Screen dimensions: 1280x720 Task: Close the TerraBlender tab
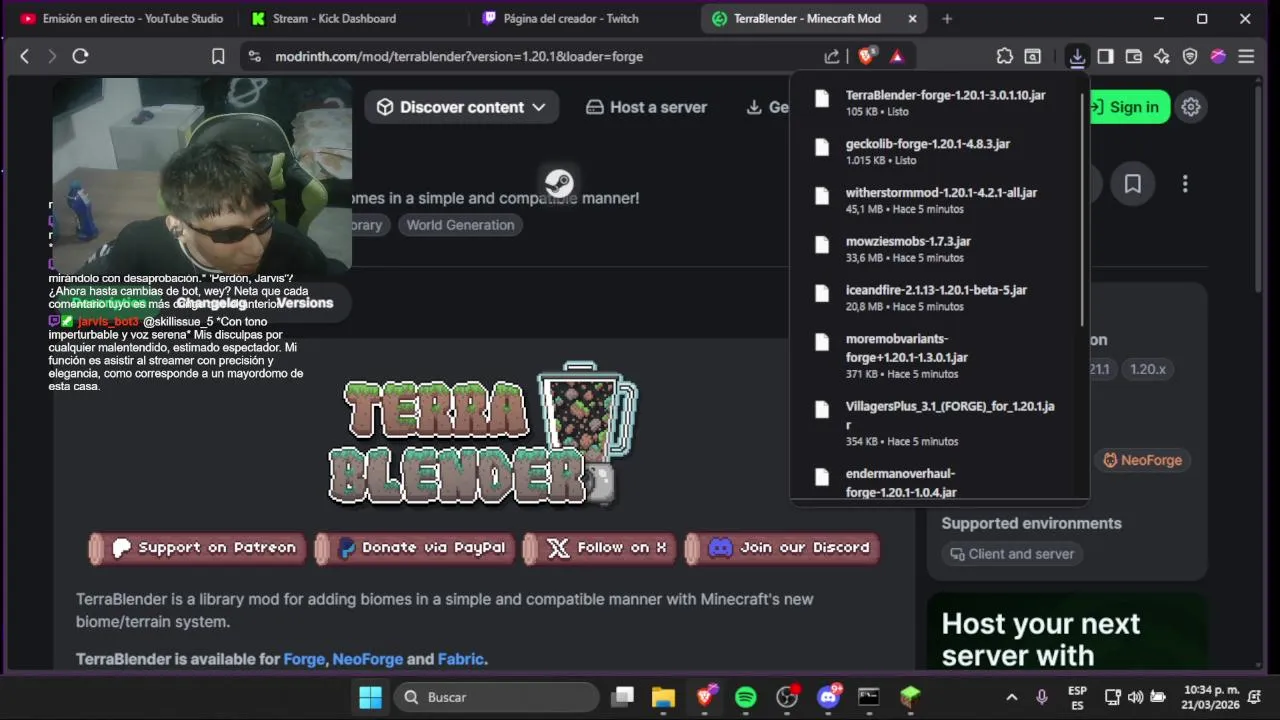[x=912, y=18]
